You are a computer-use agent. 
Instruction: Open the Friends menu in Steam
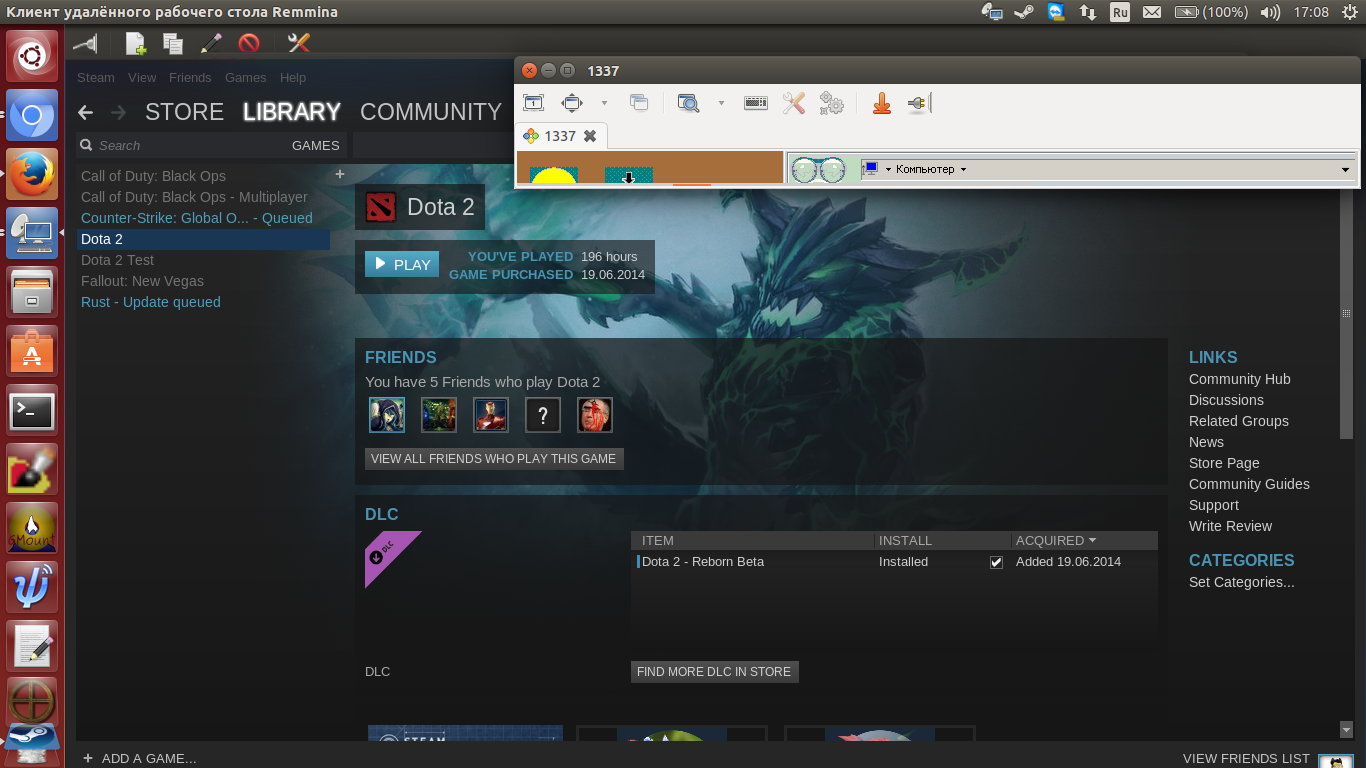[x=190, y=77]
